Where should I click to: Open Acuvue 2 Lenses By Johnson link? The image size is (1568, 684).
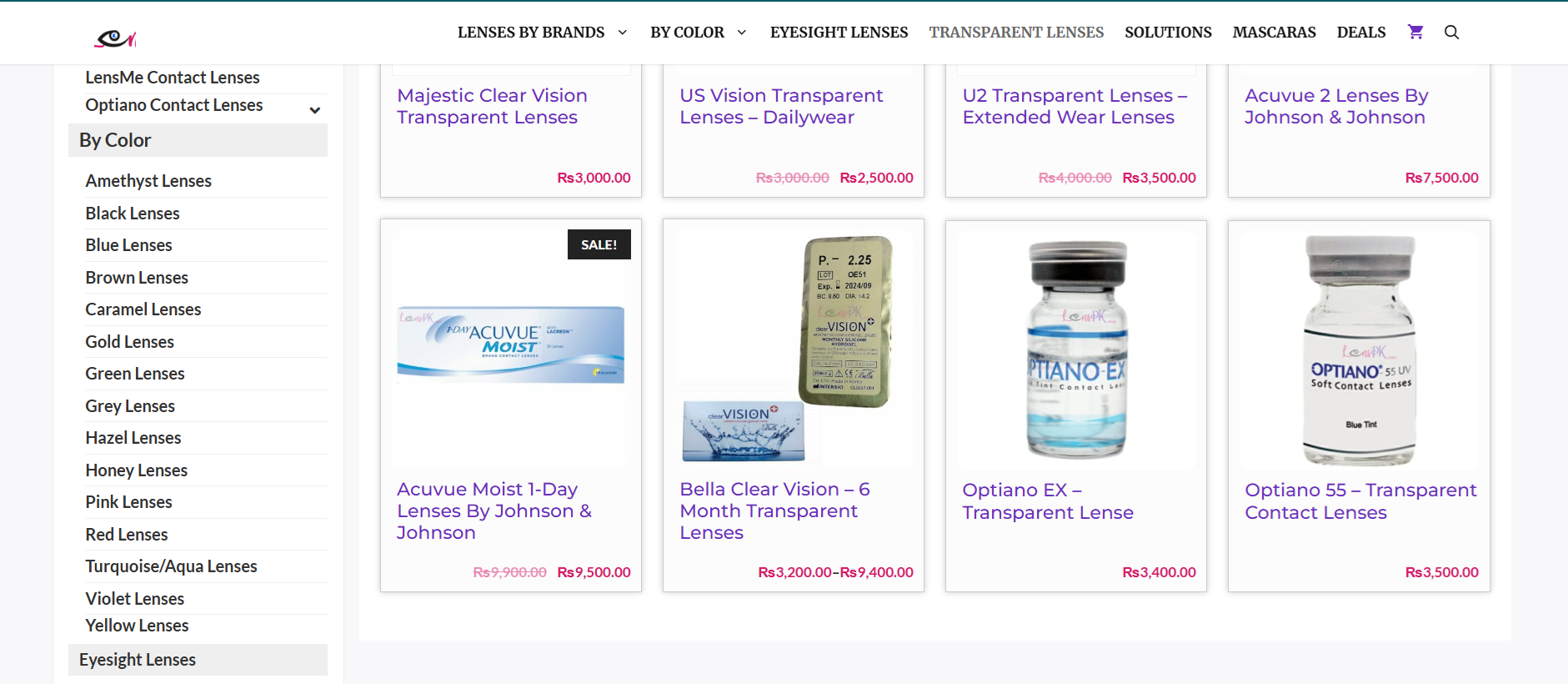(x=1336, y=107)
